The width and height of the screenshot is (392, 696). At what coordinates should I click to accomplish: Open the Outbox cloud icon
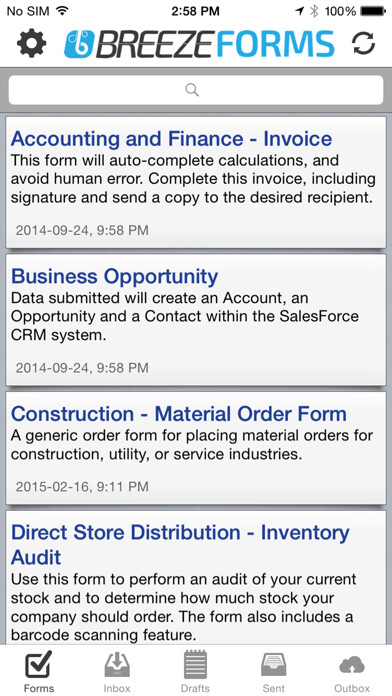(x=352, y=665)
